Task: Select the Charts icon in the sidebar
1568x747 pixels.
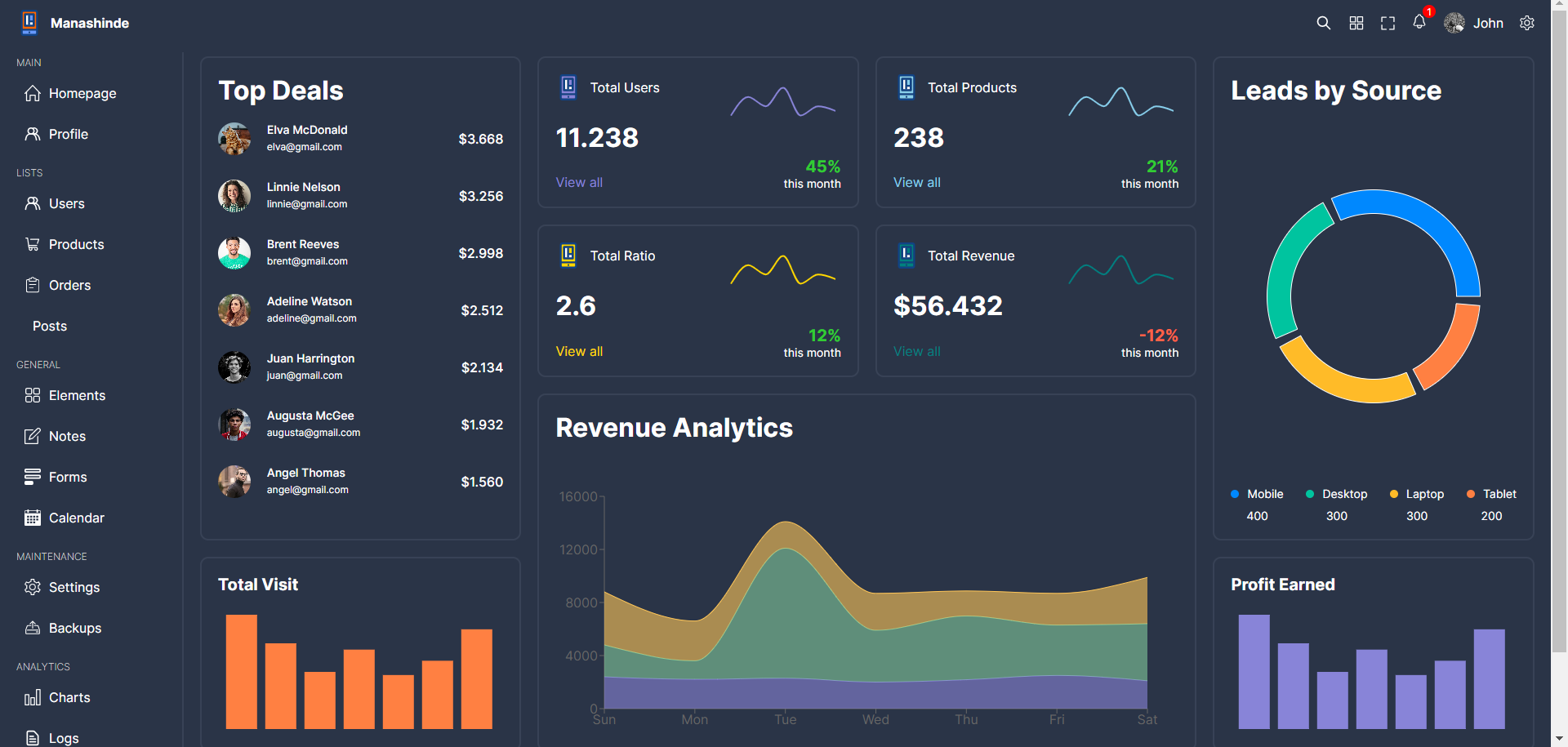Action: pyautogui.click(x=33, y=697)
